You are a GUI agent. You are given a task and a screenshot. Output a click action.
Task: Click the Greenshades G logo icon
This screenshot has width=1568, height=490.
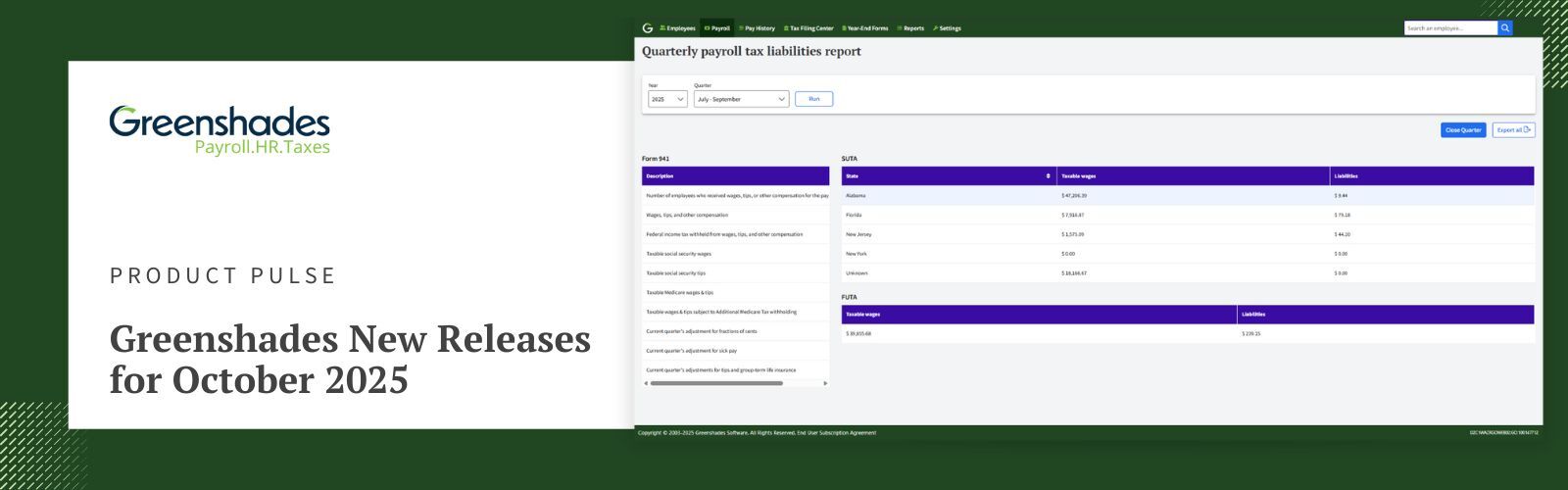pyautogui.click(x=647, y=28)
